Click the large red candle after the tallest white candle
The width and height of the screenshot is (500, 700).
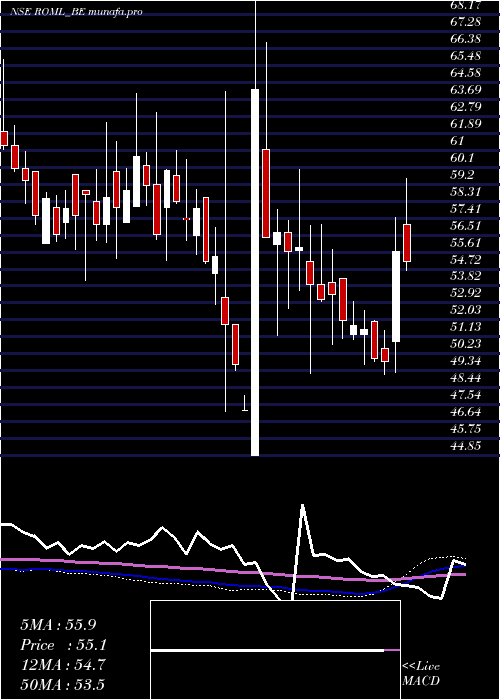click(x=266, y=193)
